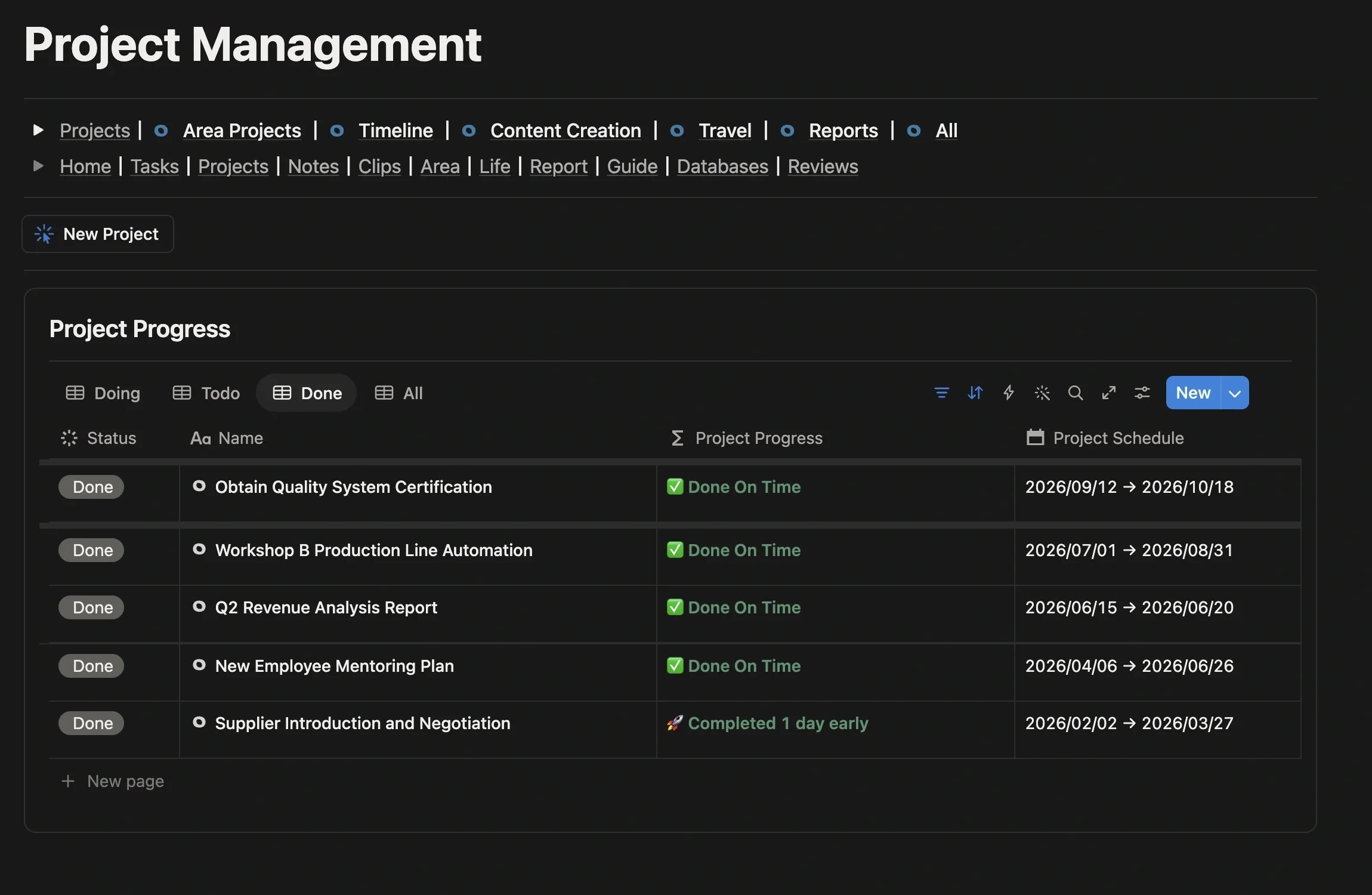Image resolution: width=1372 pixels, height=895 pixels.
Task: Click the blue circle icon before Area Projects
Action: 161,131
